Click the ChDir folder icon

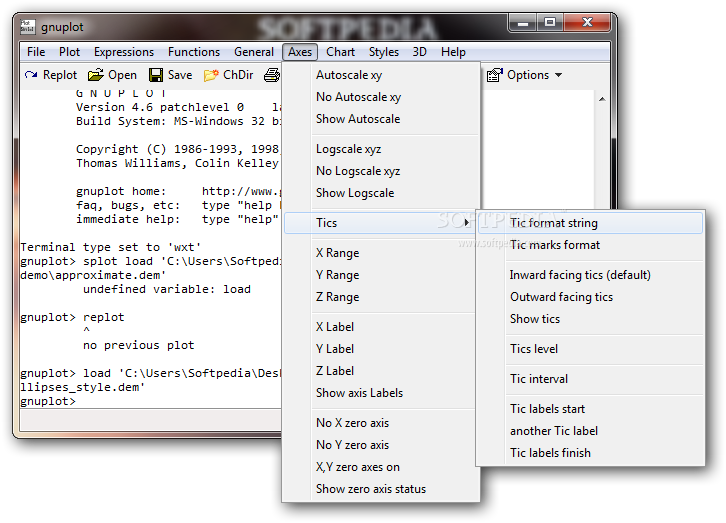pos(211,75)
